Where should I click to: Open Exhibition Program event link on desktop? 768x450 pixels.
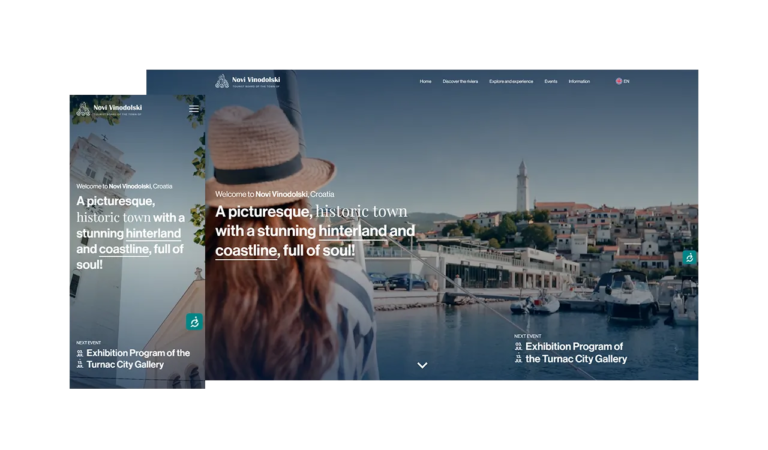pos(576,352)
